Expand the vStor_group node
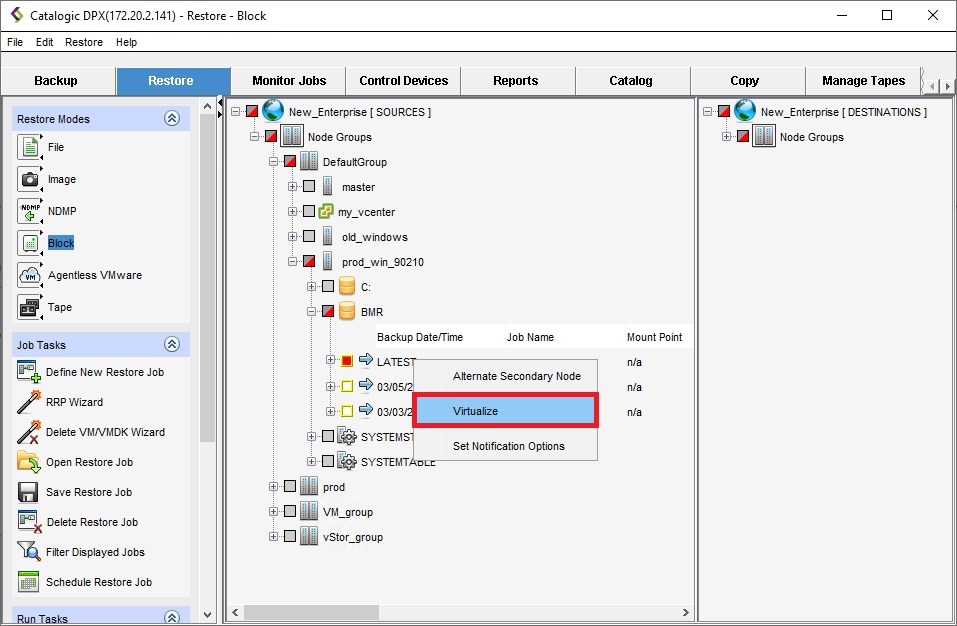 coord(273,537)
